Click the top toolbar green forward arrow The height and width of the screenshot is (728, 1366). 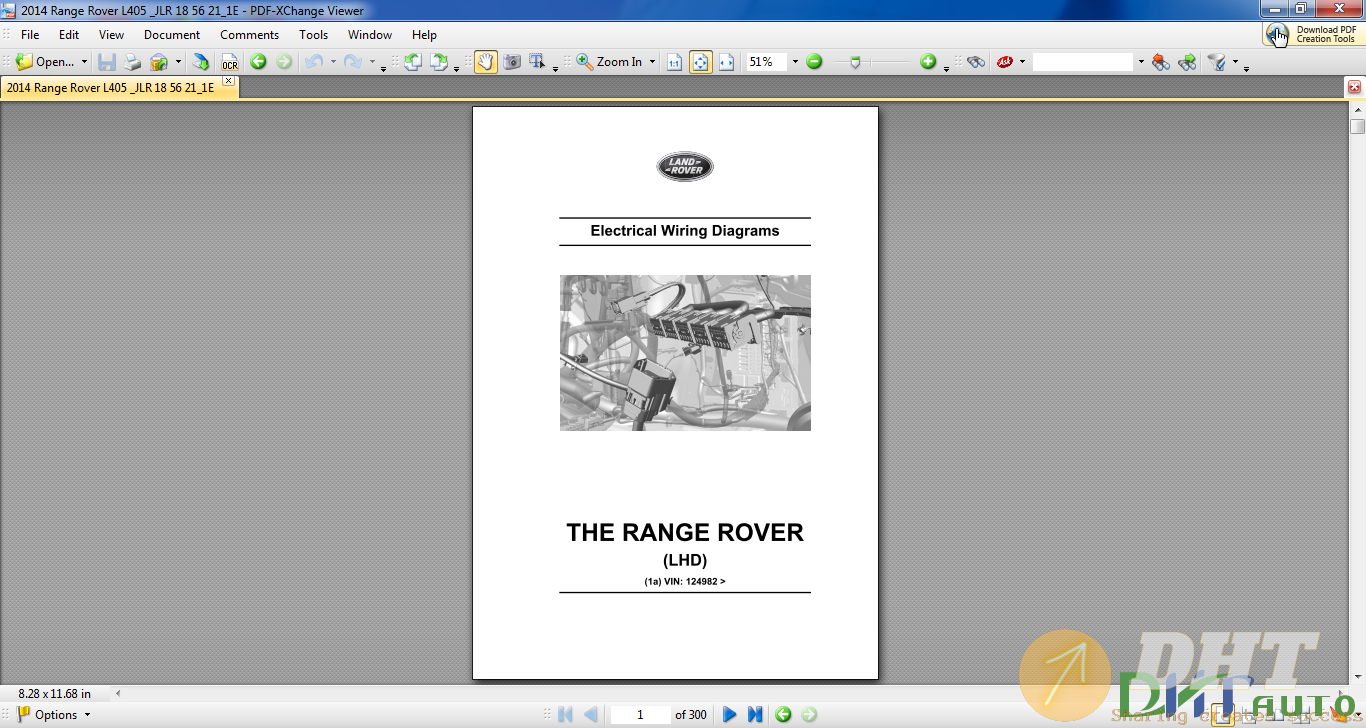(284, 62)
